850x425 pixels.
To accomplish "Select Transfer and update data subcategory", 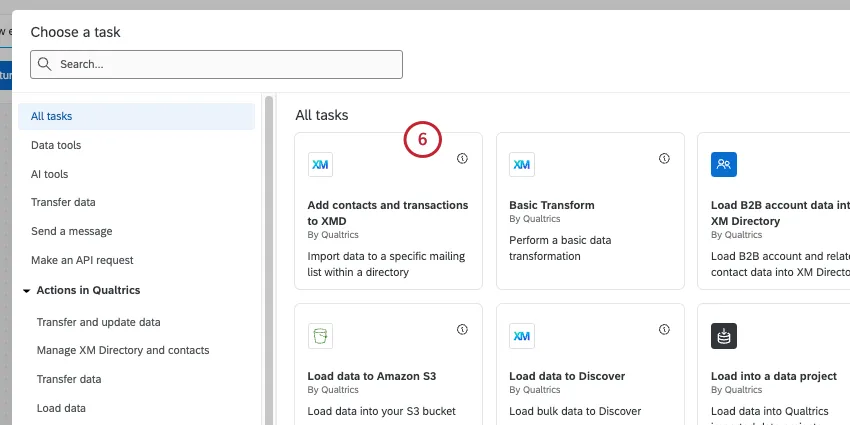I will (x=98, y=322).
